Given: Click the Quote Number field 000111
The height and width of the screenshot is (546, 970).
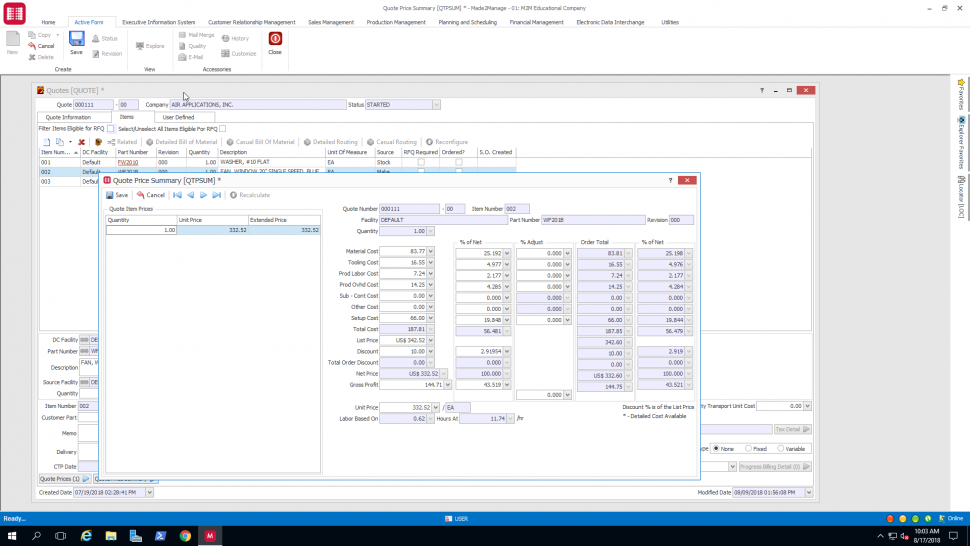Looking at the screenshot, I should pyautogui.click(x=409, y=209).
